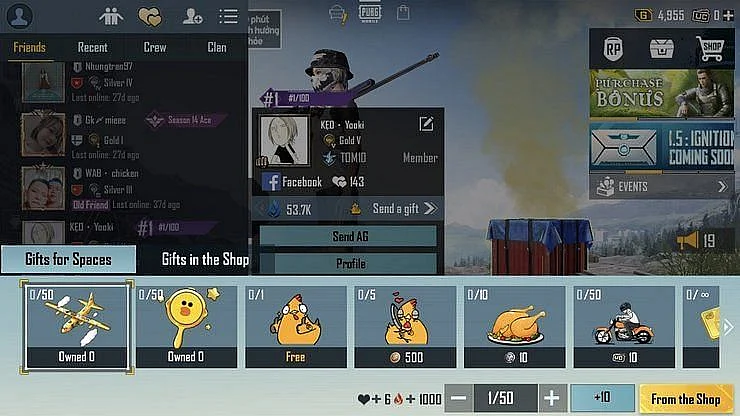Switch to Gifts in the Shop tab
Screen dimensions: 740x416
[x=205, y=259]
